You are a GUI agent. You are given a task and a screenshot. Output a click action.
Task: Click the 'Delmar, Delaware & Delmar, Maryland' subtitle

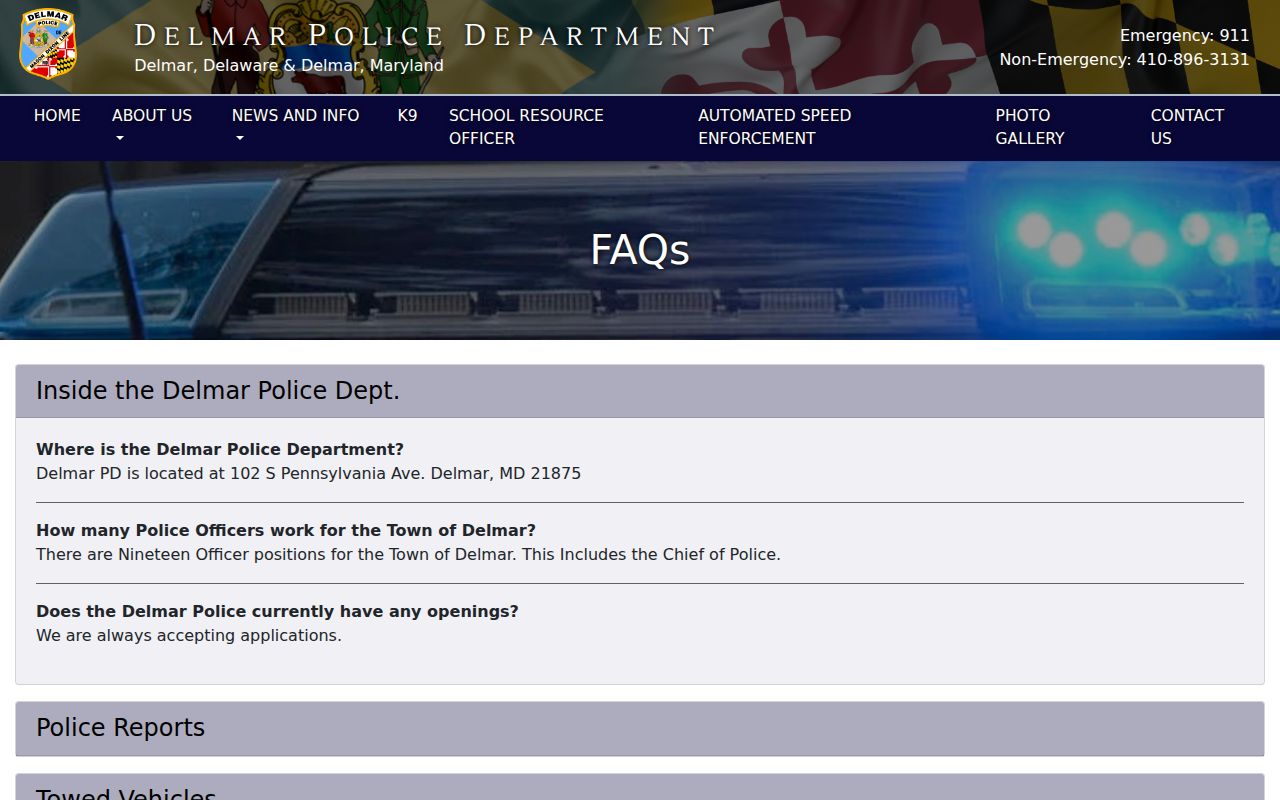(289, 65)
